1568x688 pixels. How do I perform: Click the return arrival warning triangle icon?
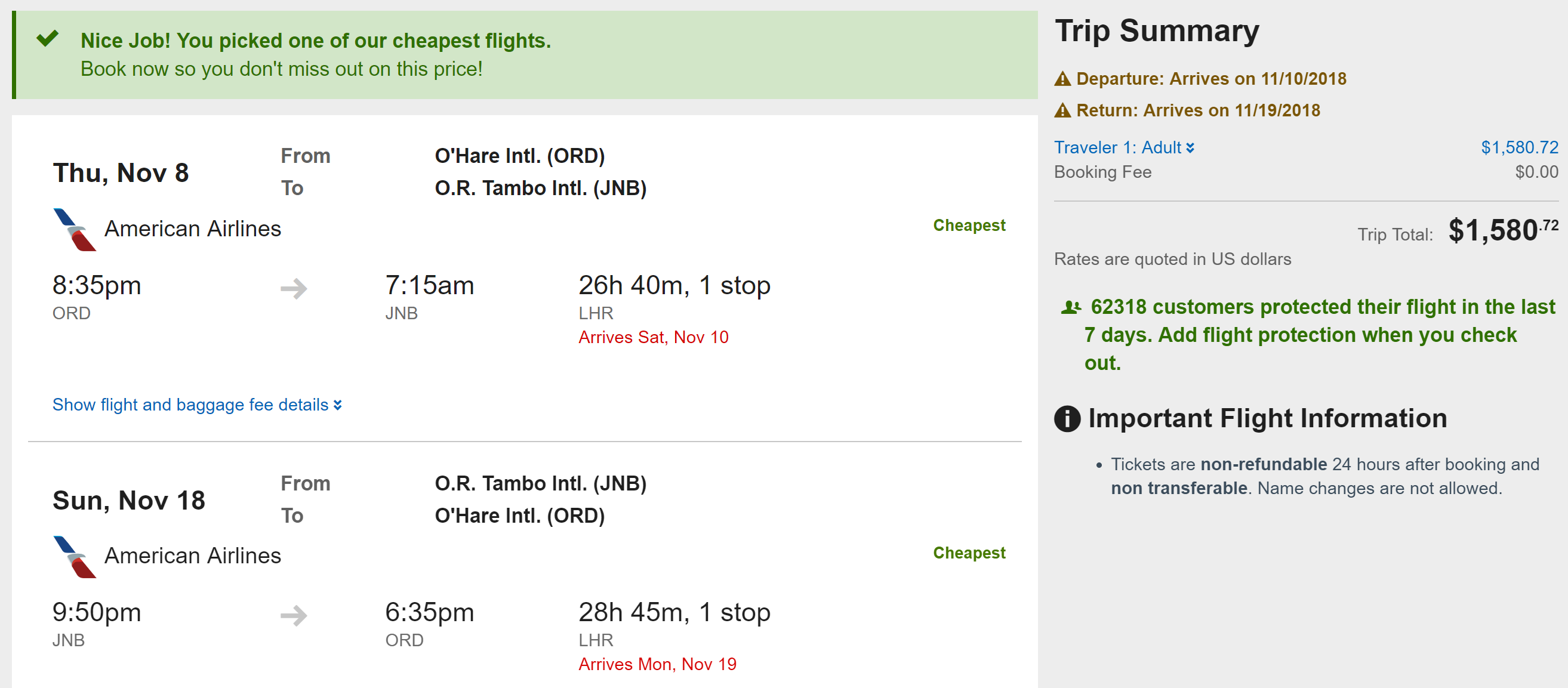click(x=1062, y=111)
